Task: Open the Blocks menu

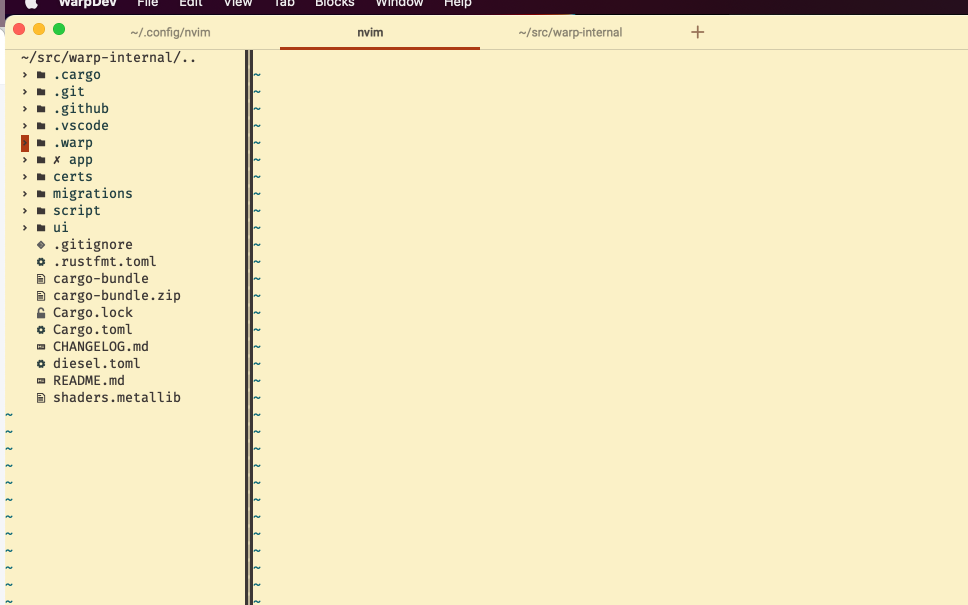Action: pyautogui.click(x=334, y=4)
